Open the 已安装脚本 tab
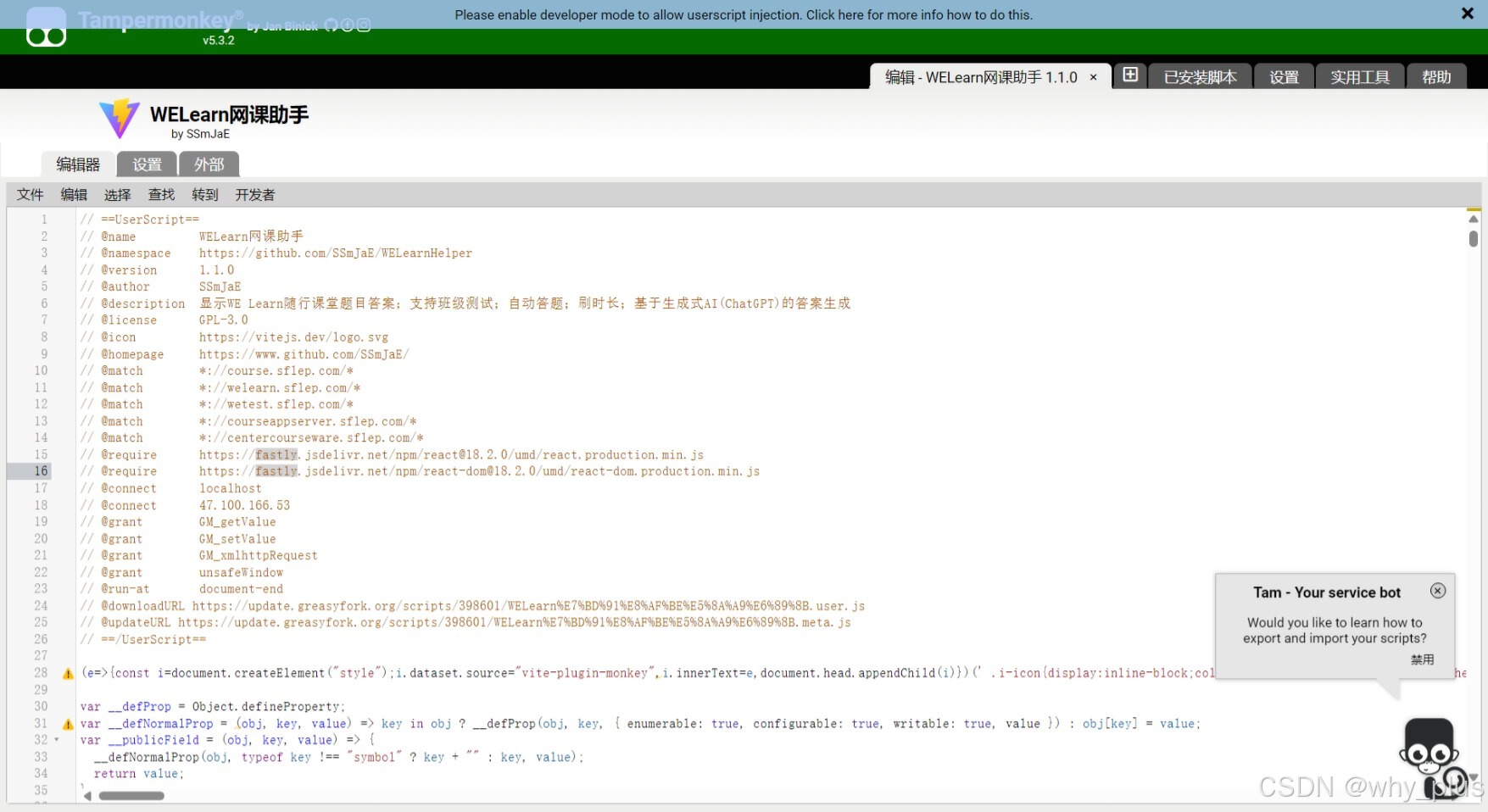 click(1200, 77)
